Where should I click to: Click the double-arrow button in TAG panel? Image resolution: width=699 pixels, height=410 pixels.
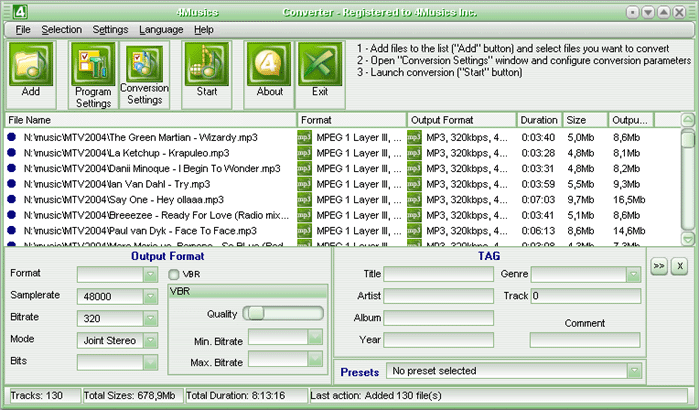[659, 266]
